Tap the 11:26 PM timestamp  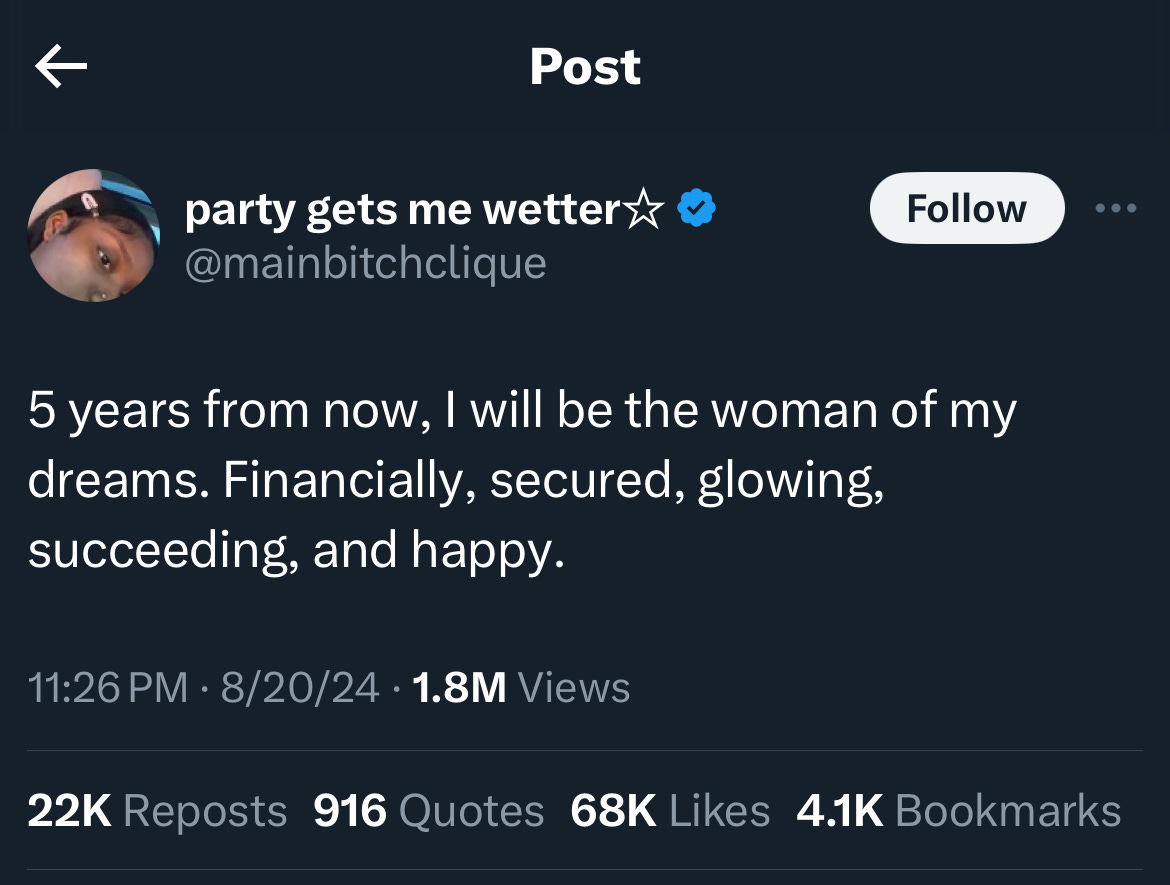click(x=108, y=687)
